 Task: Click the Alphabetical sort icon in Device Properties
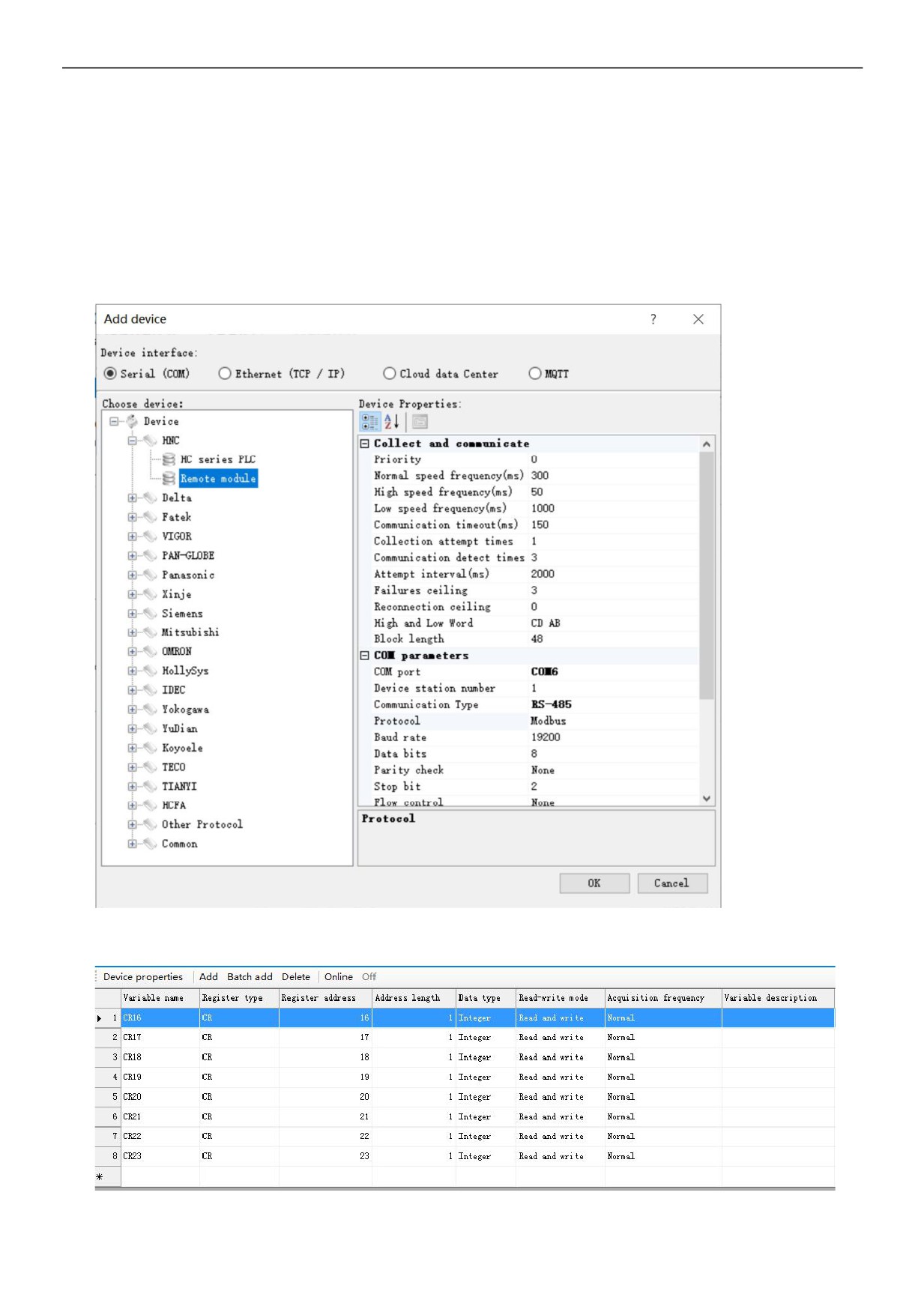(391, 422)
